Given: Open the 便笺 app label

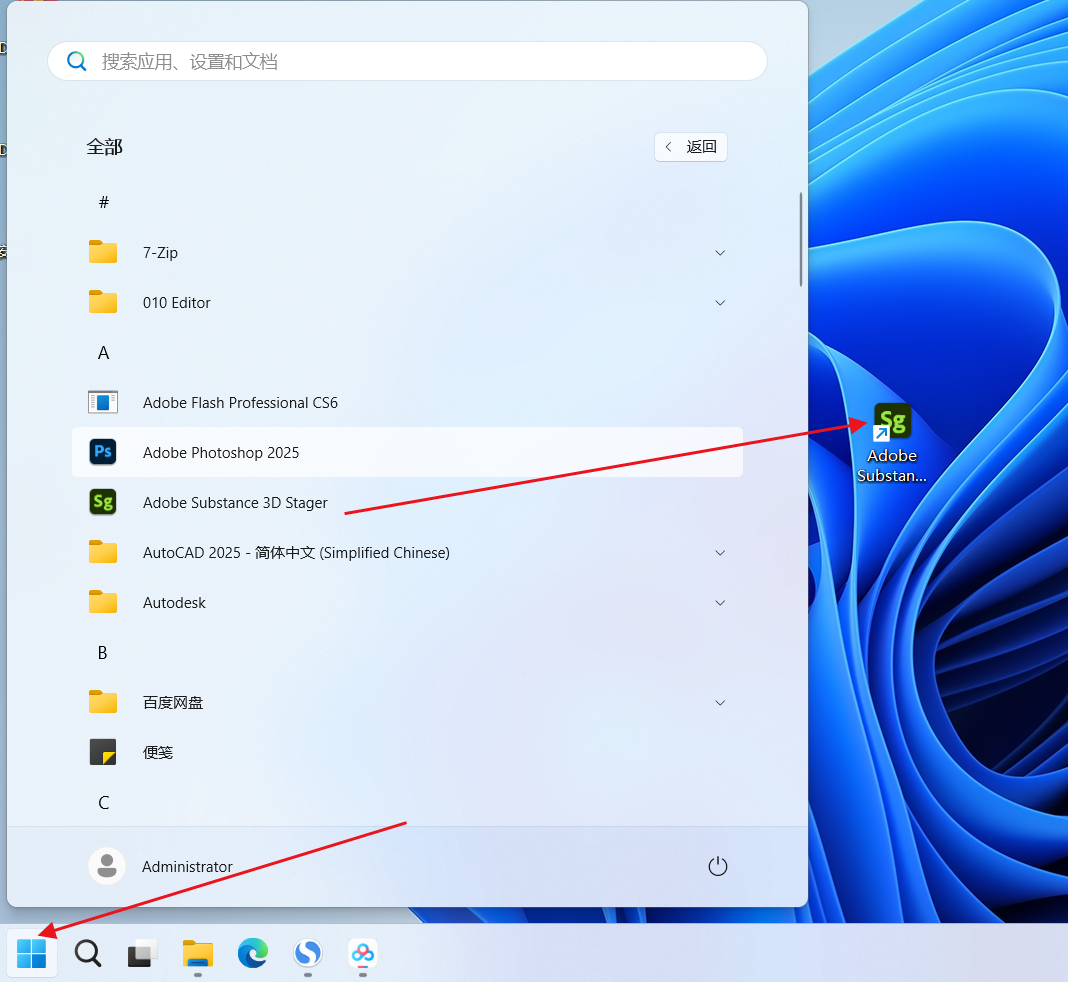Looking at the screenshot, I should (157, 753).
